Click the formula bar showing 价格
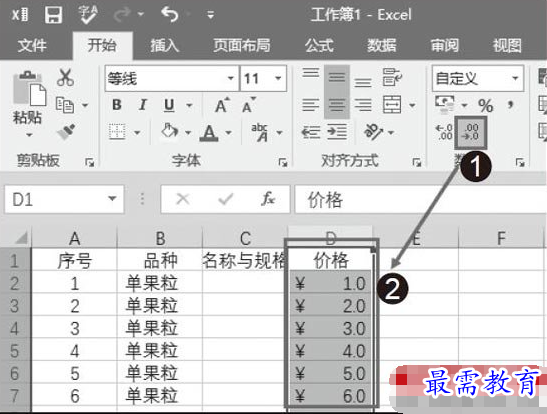Screen dimensions: 547x414 [x=421, y=200]
